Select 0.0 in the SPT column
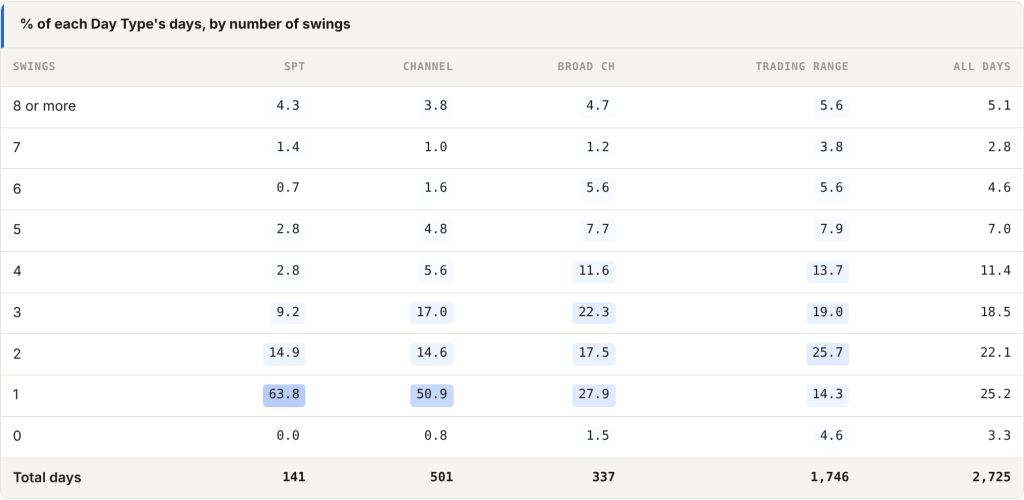 pos(288,436)
